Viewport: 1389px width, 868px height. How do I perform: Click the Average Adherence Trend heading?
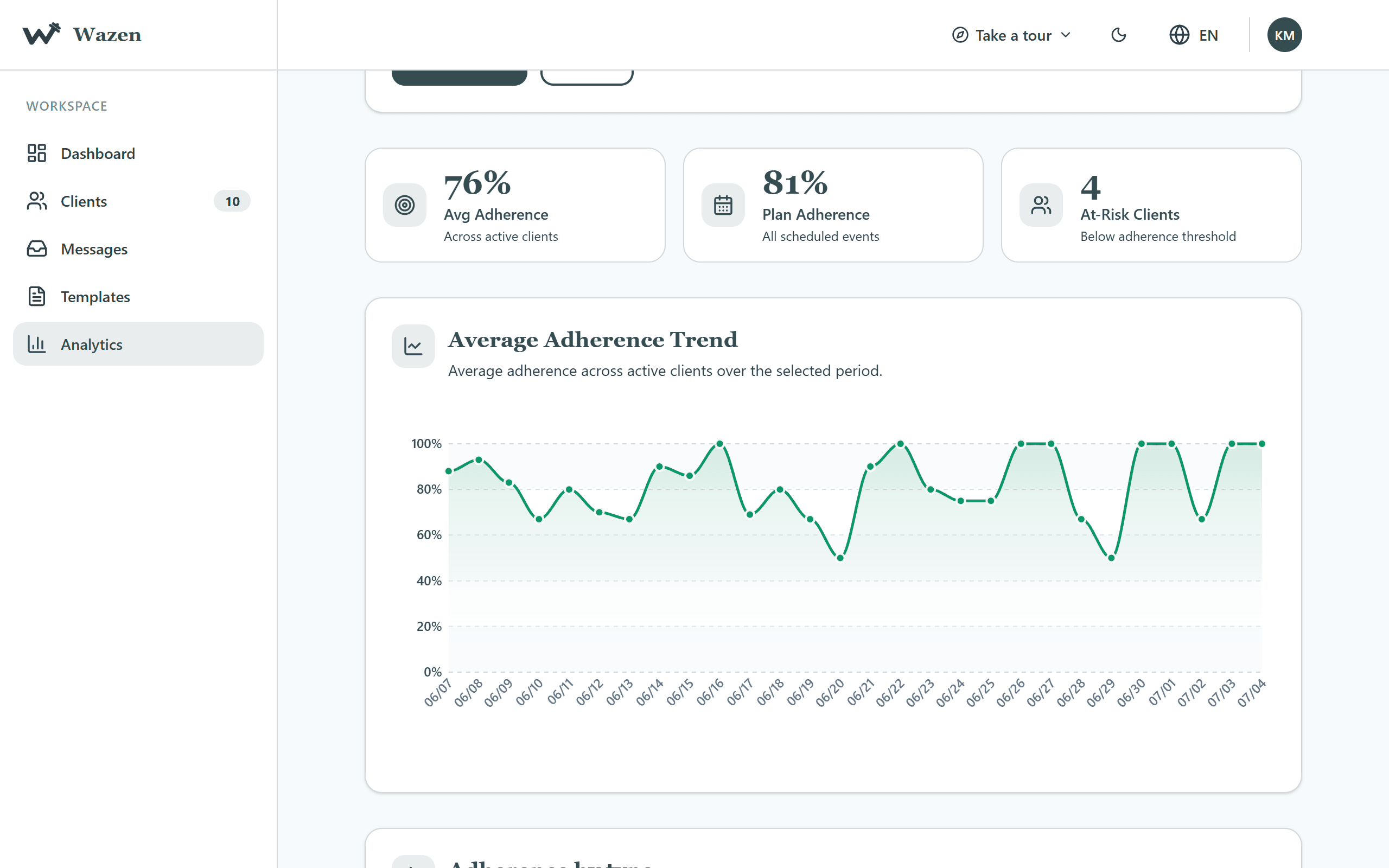coord(592,340)
